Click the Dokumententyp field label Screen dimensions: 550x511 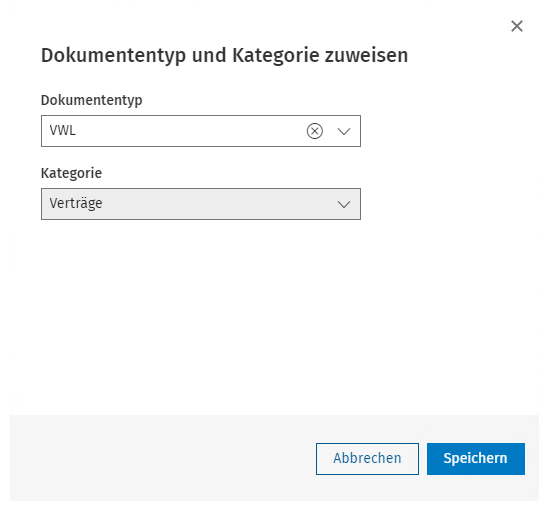pos(92,101)
